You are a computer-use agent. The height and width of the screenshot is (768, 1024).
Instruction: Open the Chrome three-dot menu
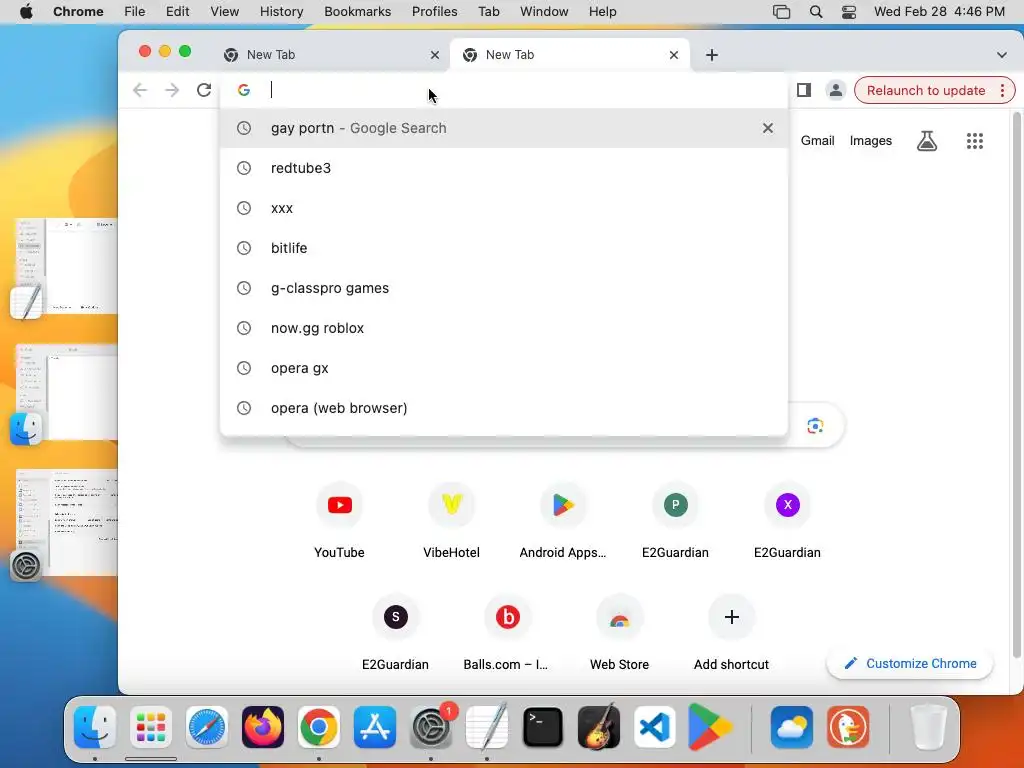pos(1002,90)
